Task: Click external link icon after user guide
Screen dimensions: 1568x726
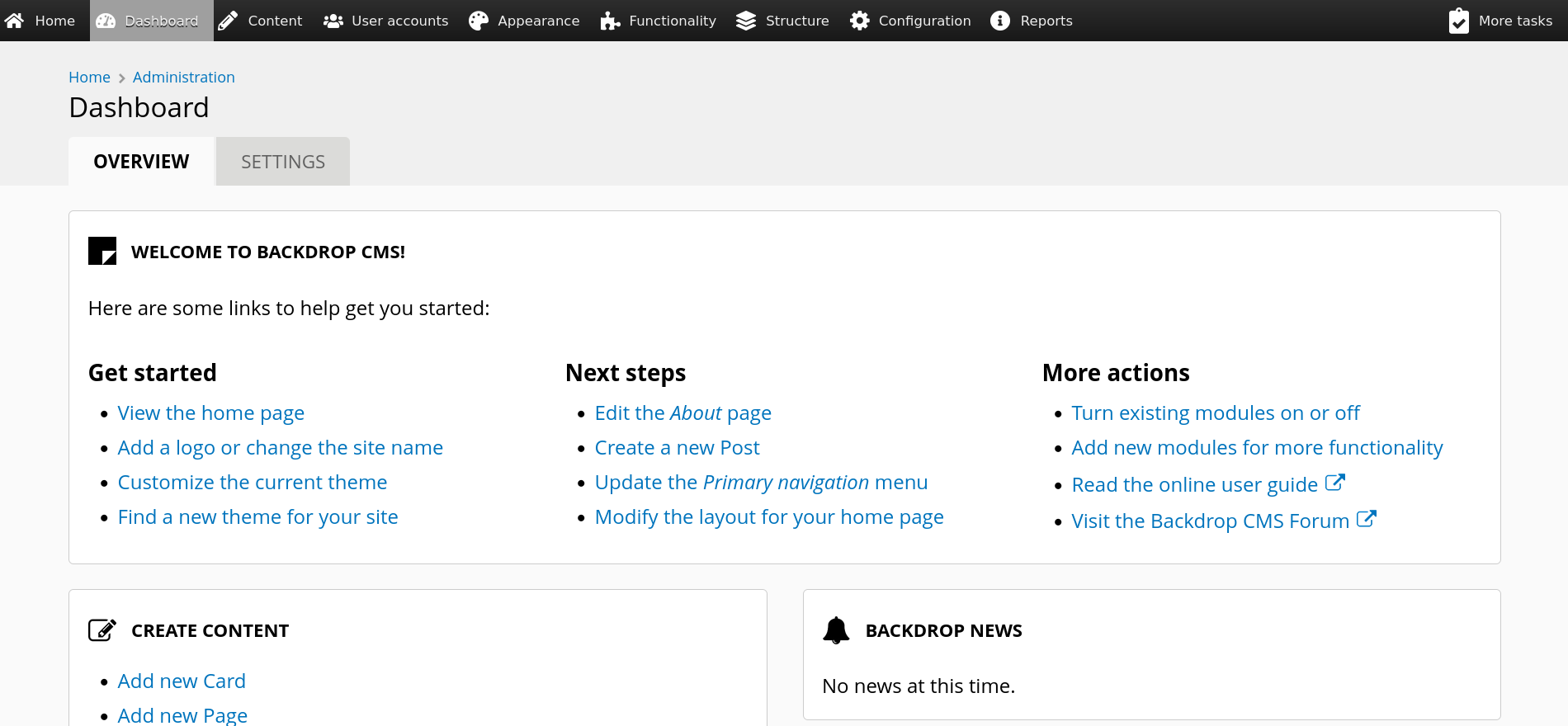Action: [x=1335, y=483]
